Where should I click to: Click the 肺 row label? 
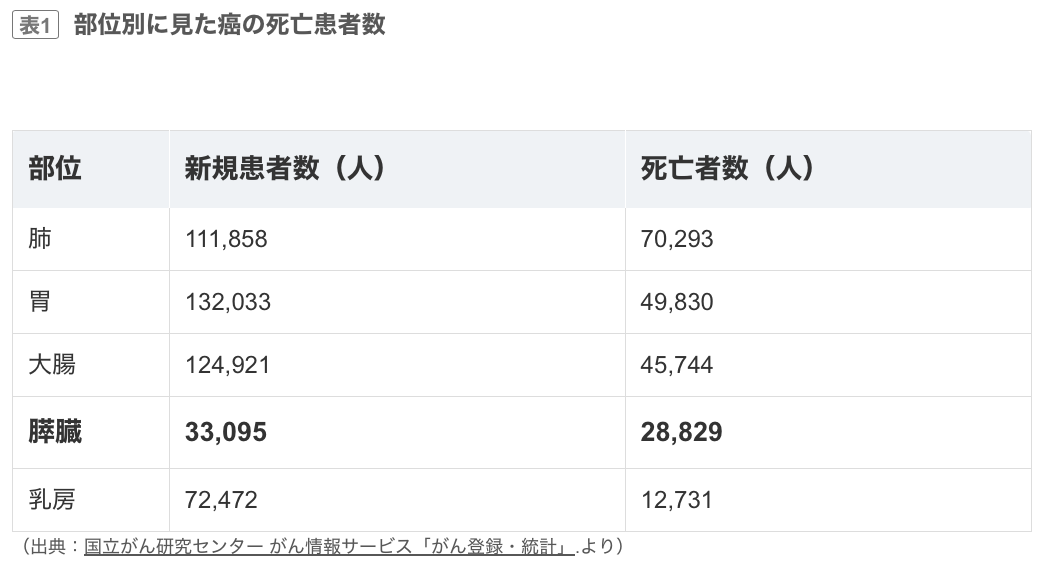click(40, 239)
